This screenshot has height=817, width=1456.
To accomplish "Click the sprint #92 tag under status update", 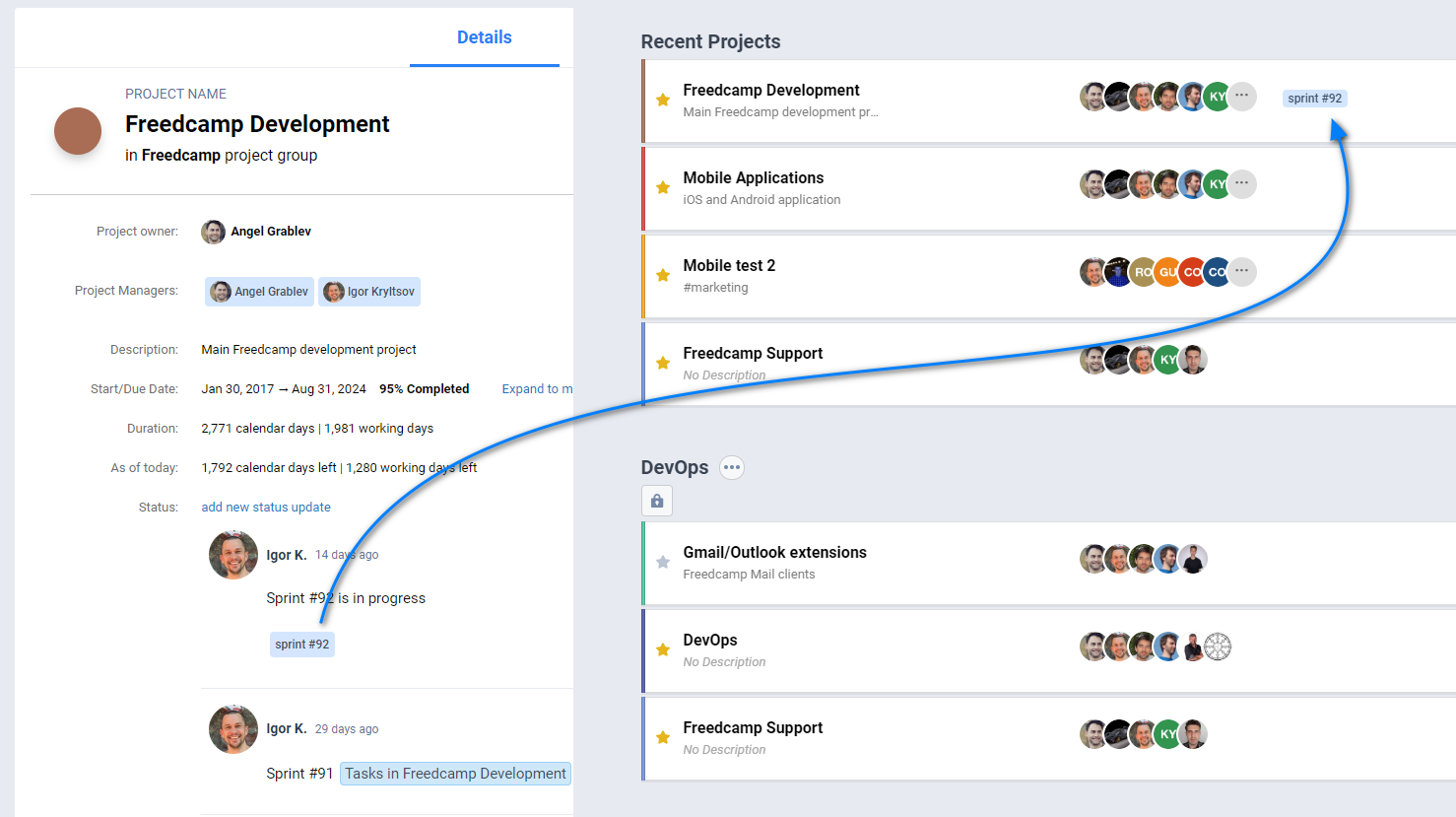I will coord(302,645).
